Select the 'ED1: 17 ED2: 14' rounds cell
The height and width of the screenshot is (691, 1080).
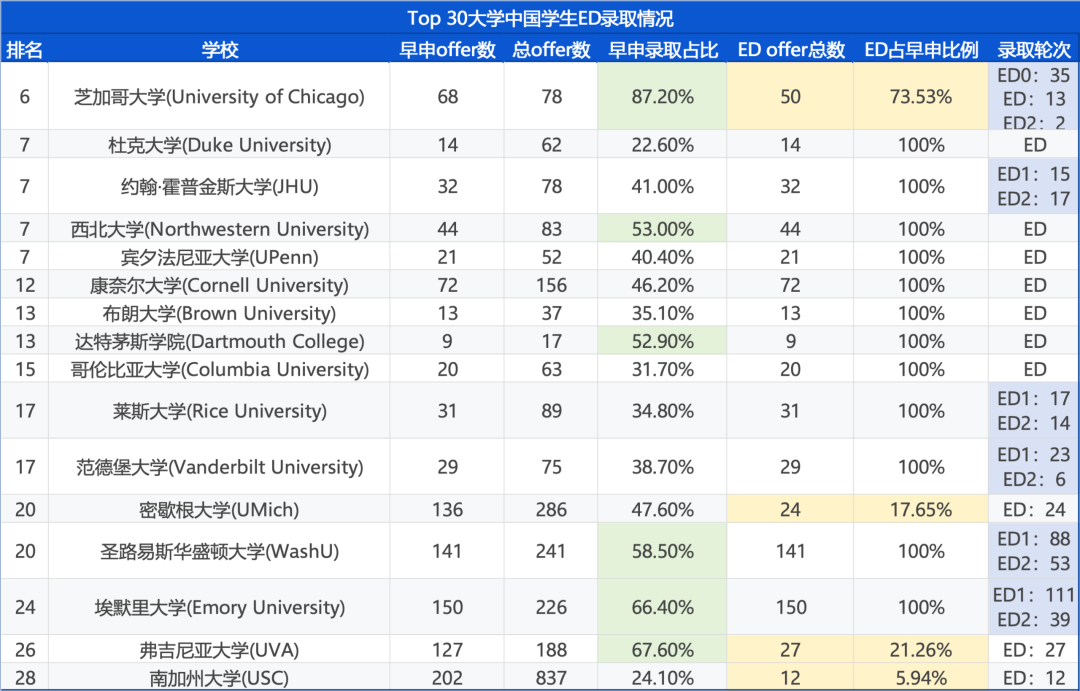(1034, 411)
